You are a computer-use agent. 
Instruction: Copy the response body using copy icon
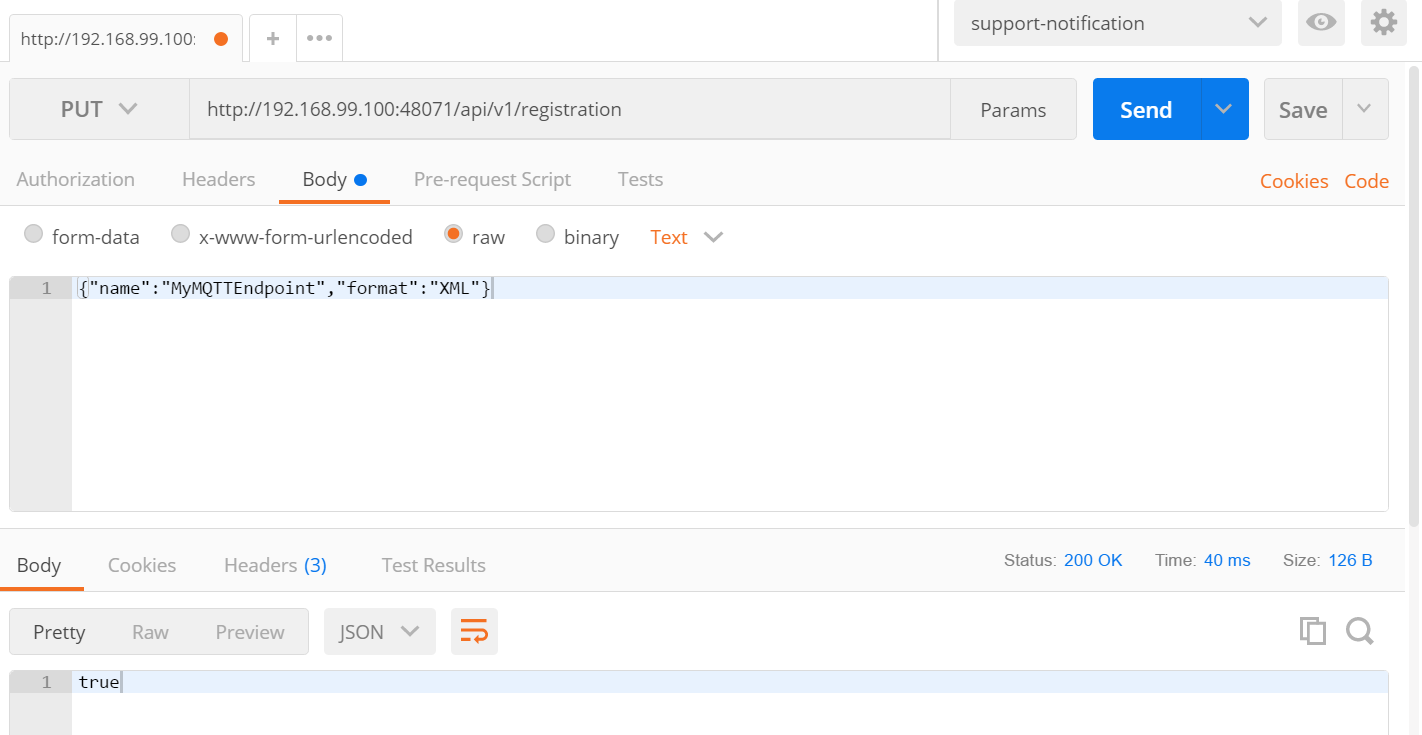pos(1313,631)
